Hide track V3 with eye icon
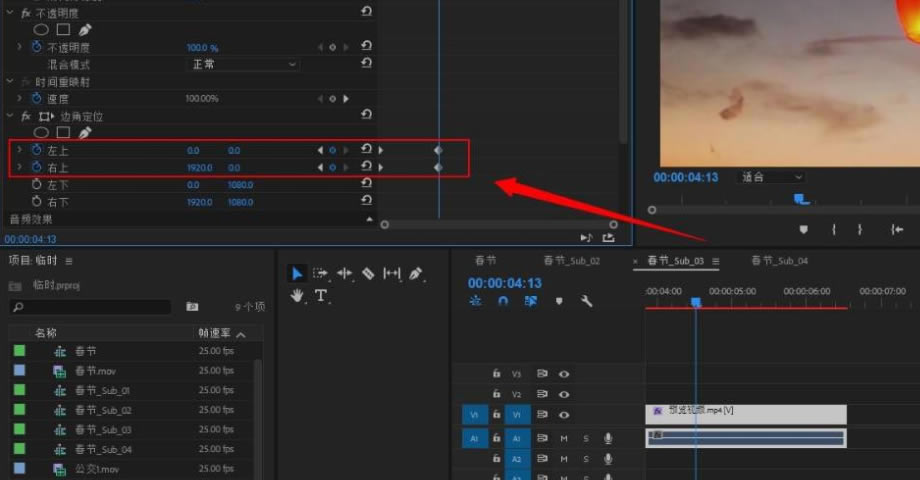The width and height of the screenshot is (920, 480). (x=564, y=374)
